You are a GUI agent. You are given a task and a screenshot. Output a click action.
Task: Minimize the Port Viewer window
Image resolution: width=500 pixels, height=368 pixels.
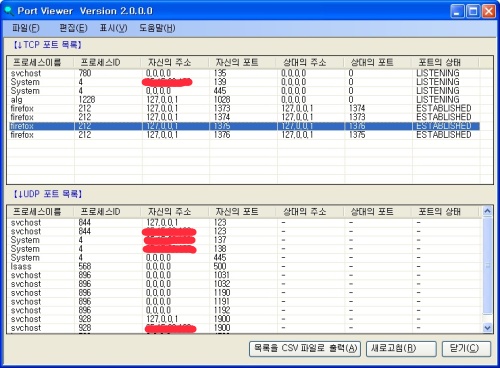point(457,11)
